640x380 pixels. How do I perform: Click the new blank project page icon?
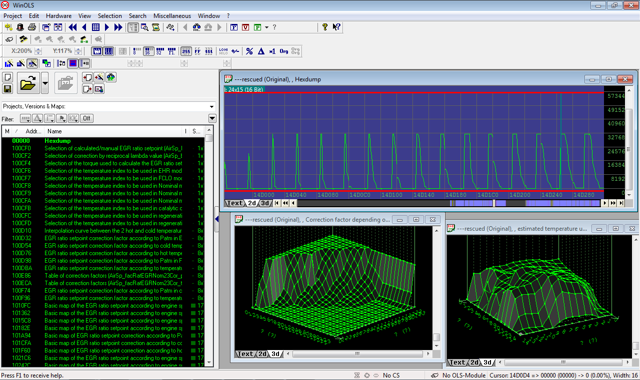7,77
